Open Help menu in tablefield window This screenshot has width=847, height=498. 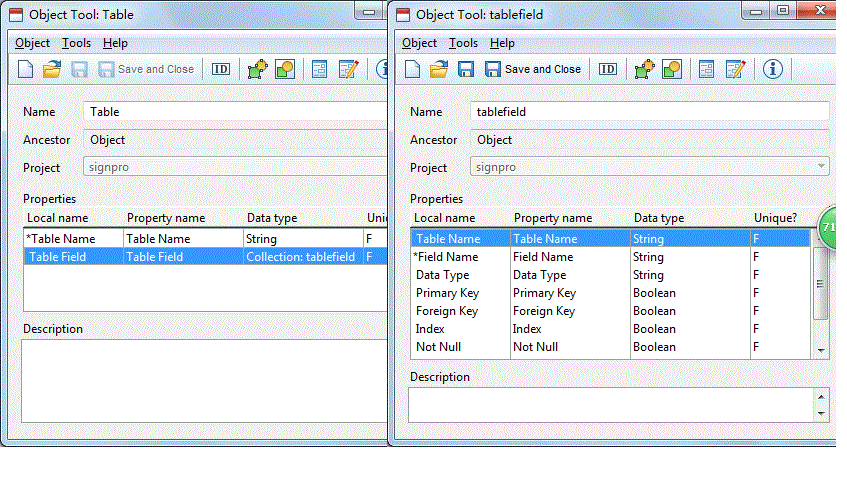point(502,43)
